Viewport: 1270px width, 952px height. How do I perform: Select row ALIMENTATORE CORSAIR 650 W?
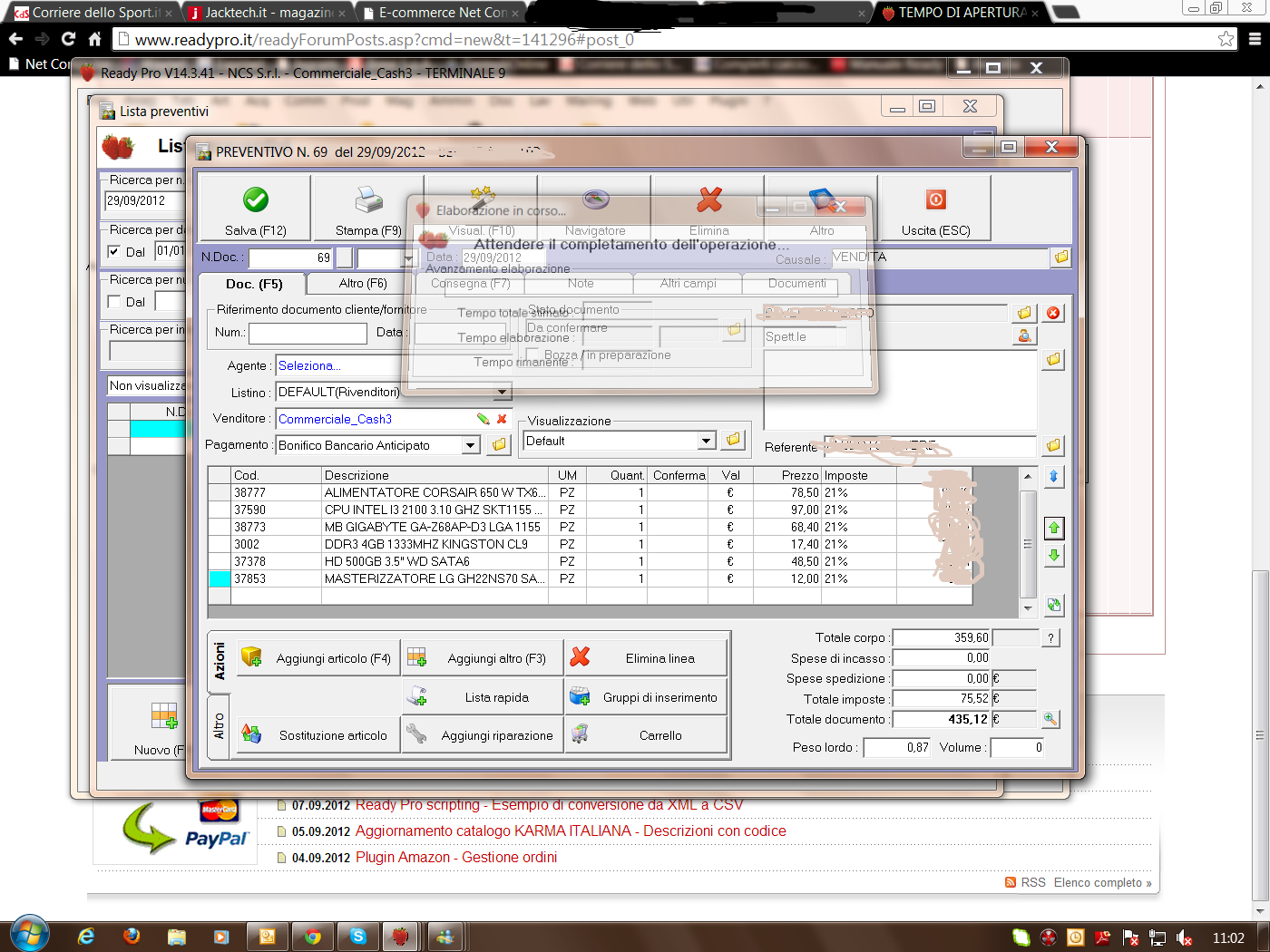tap(590, 492)
